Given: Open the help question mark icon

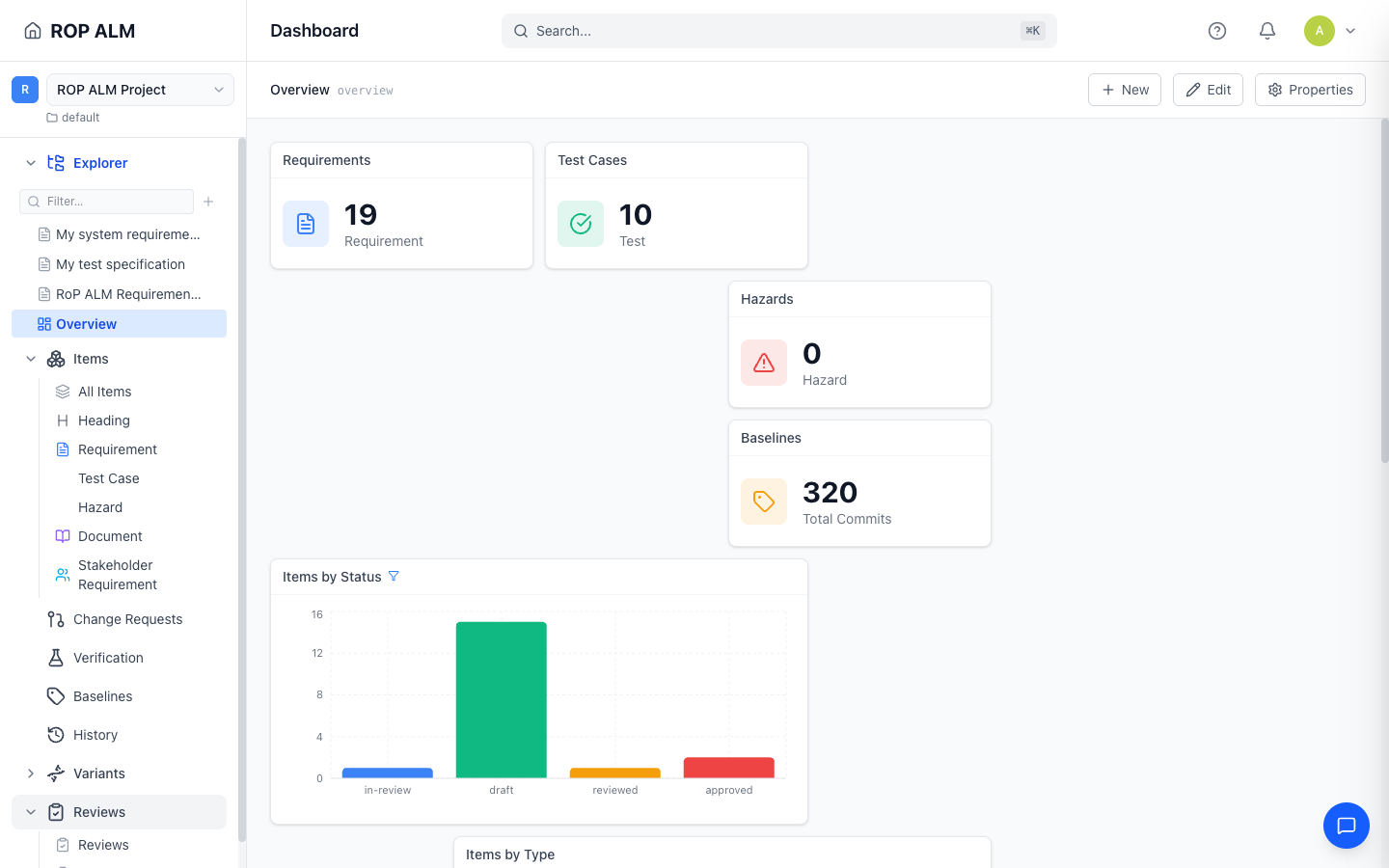Looking at the screenshot, I should pos(1217,31).
